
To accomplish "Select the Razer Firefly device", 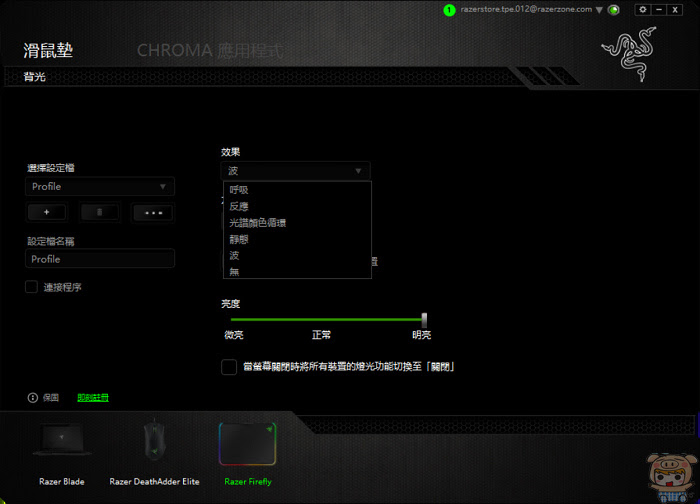I will click(x=248, y=454).
